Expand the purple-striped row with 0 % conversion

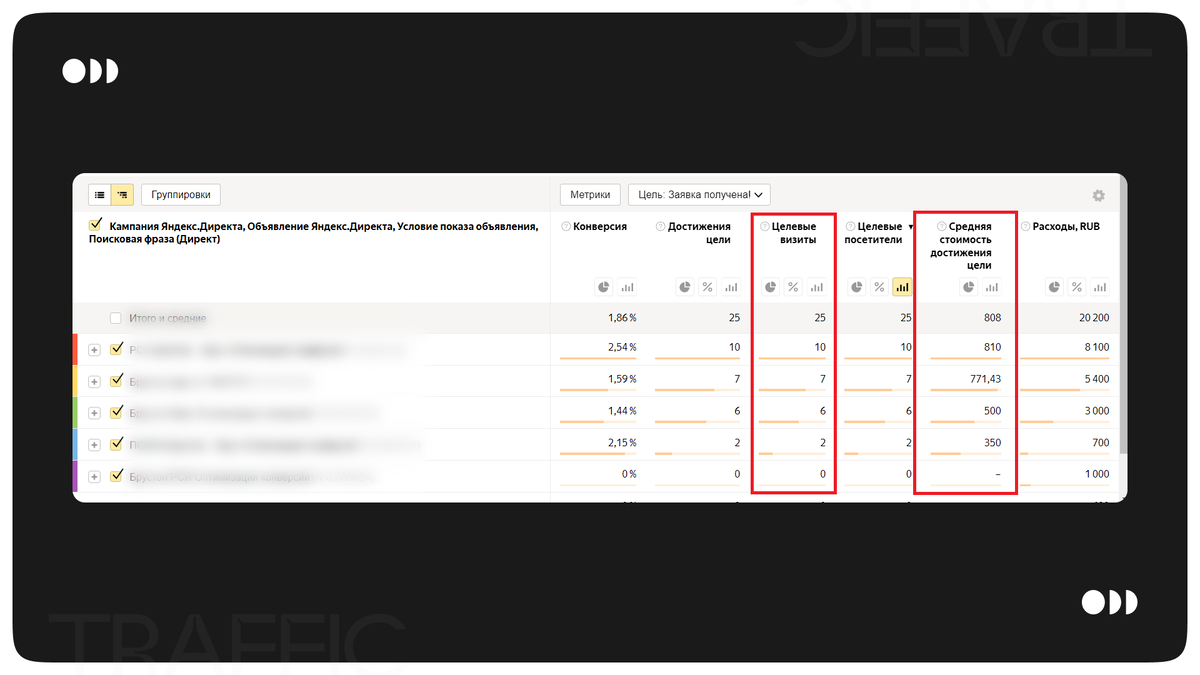(x=95, y=477)
